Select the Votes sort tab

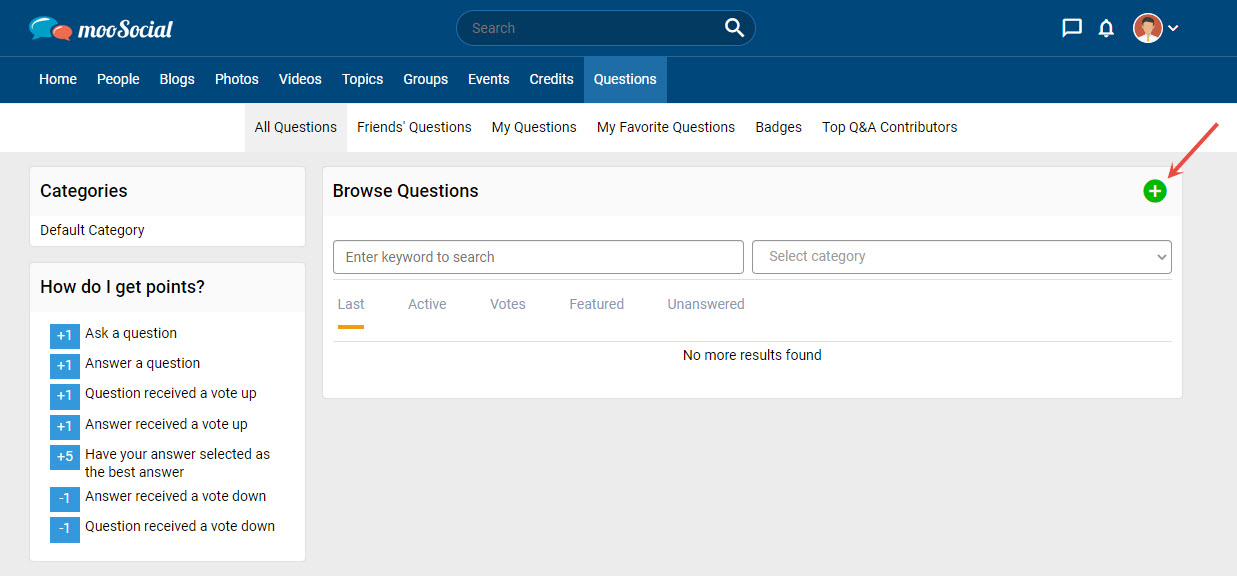click(x=508, y=304)
